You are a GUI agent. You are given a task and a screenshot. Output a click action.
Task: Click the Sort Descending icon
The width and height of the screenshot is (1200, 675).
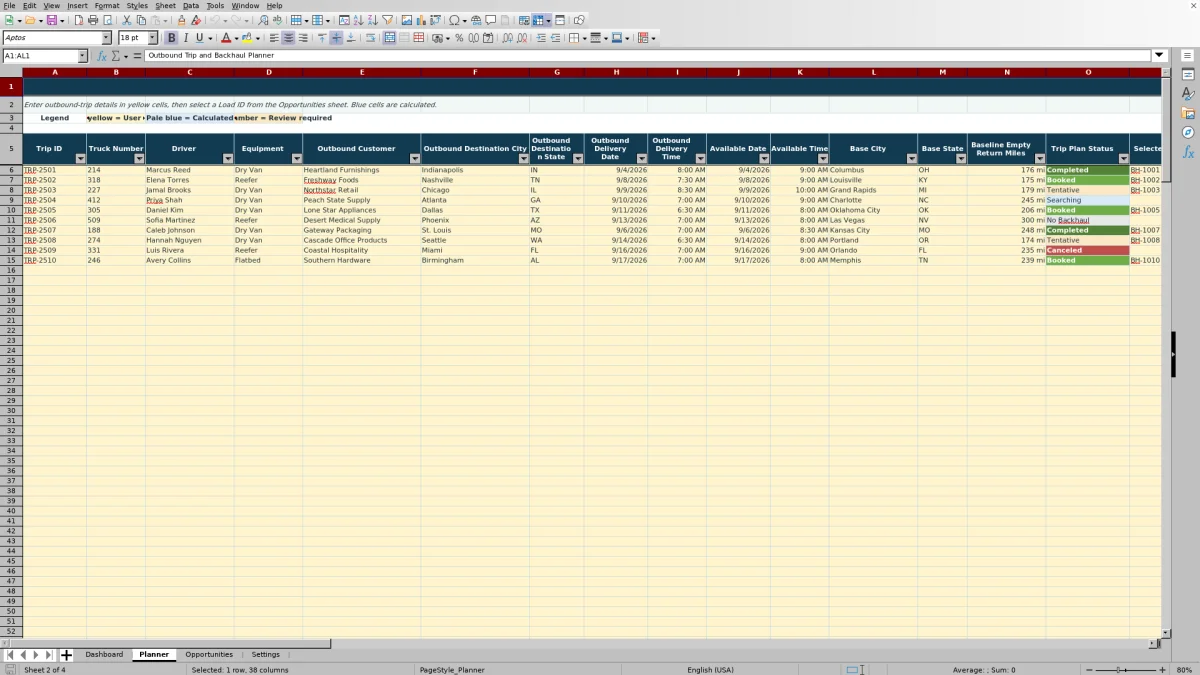372,20
